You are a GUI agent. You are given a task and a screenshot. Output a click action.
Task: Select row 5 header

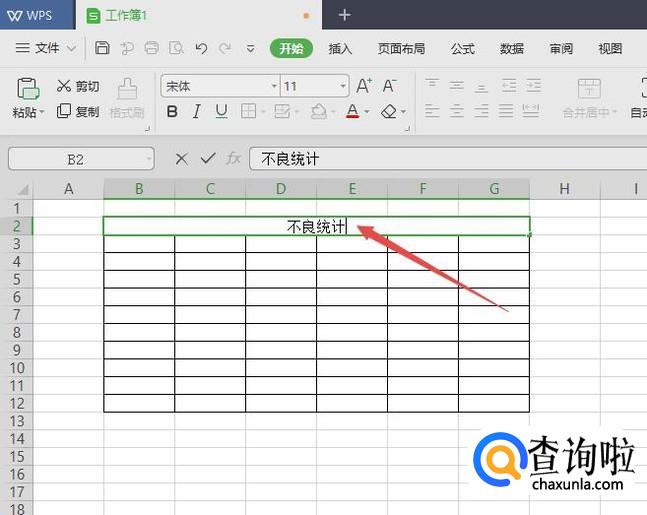click(17, 279)
